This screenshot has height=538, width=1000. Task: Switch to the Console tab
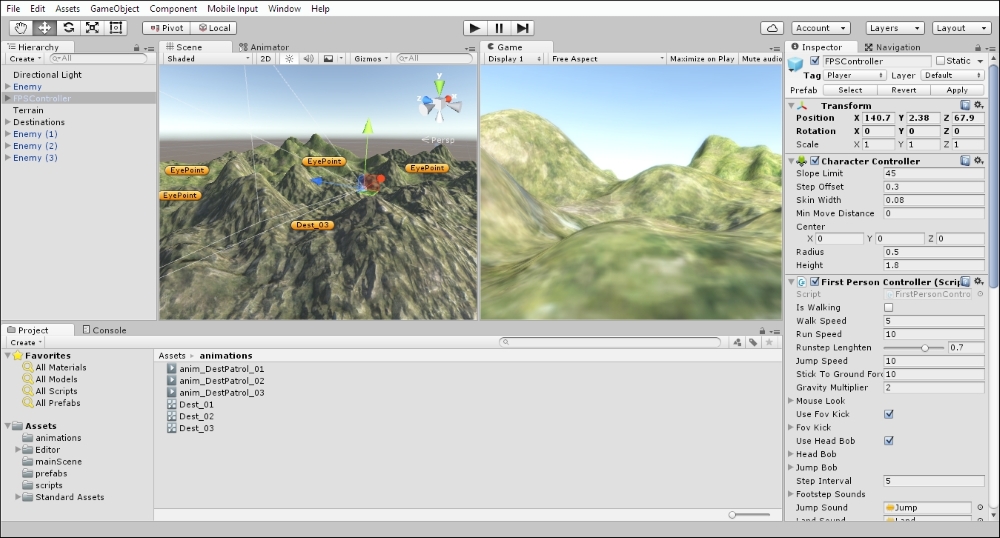pyautogui.click(x=105, y=330)
